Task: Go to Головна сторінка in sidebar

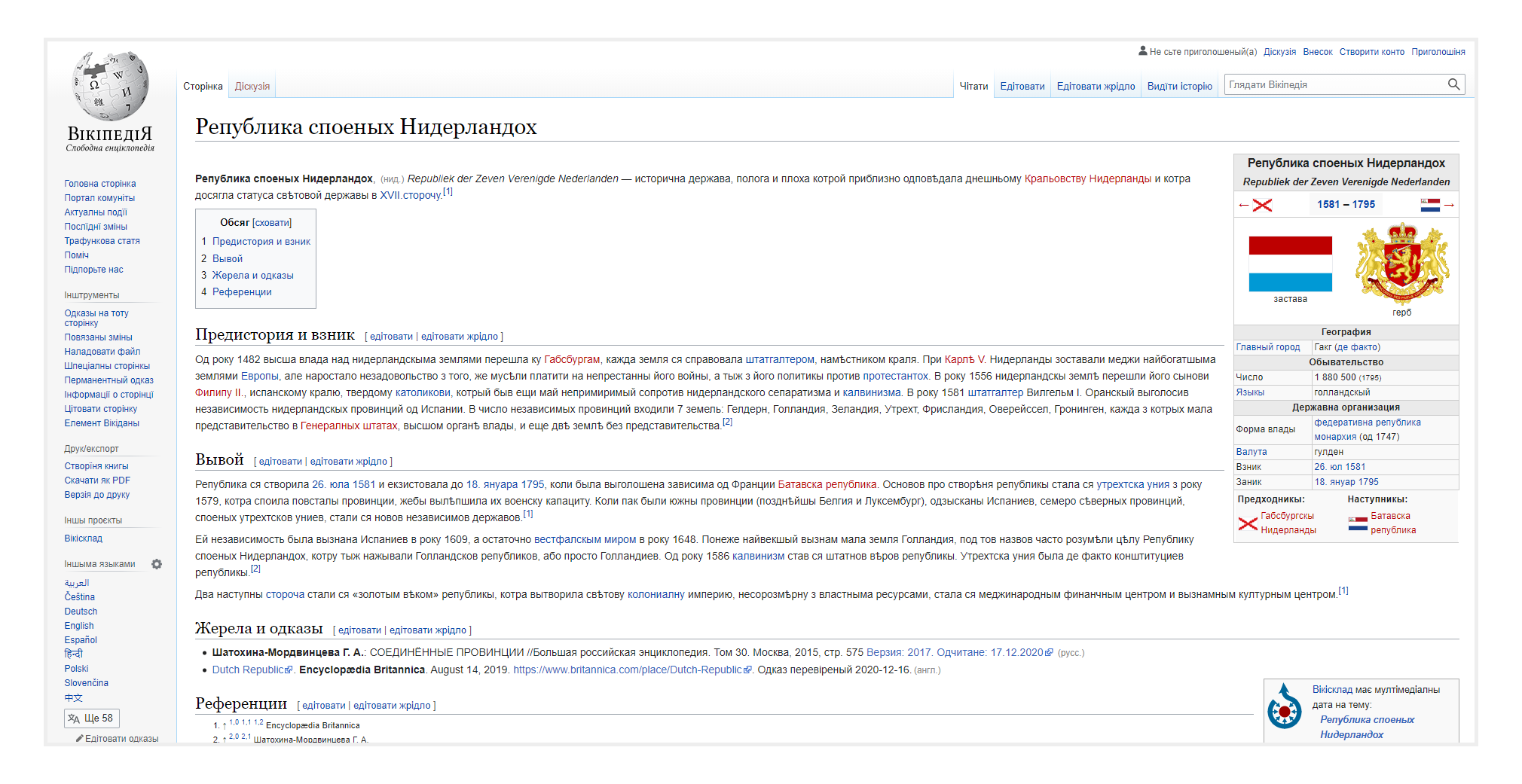Action: pos(100,184)
